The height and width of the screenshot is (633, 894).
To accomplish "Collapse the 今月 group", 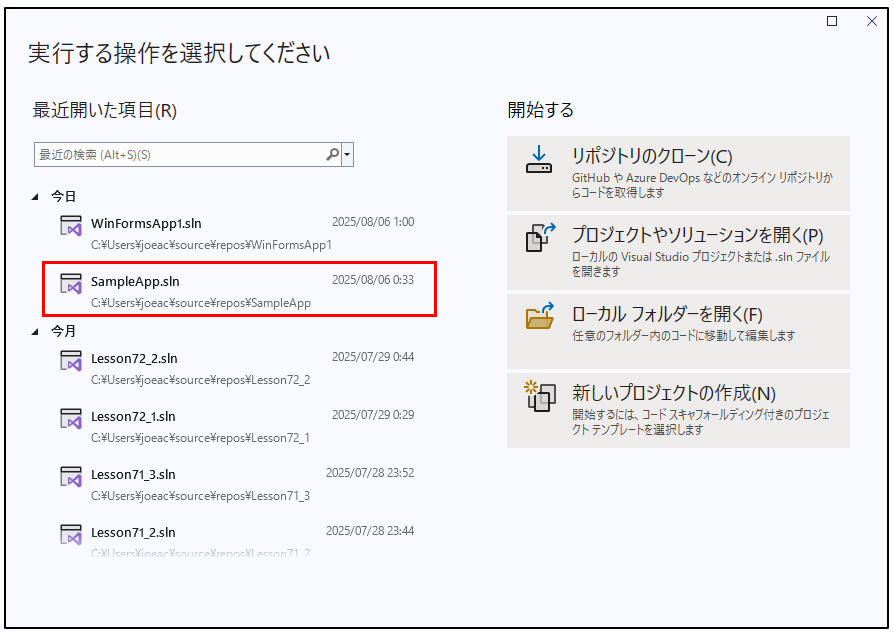I will tap(37, 331).
